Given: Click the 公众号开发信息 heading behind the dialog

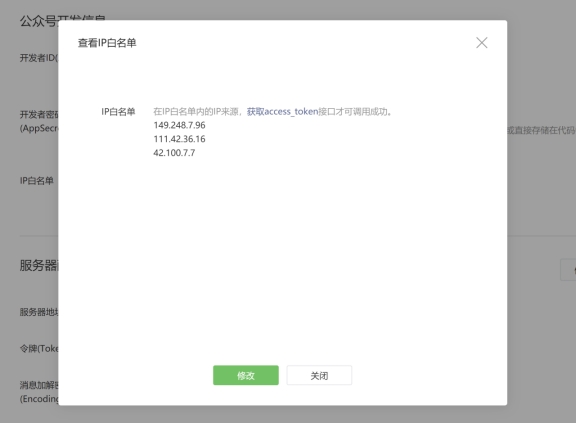Looking at the screenshot, I should click(x=39, y=21).
